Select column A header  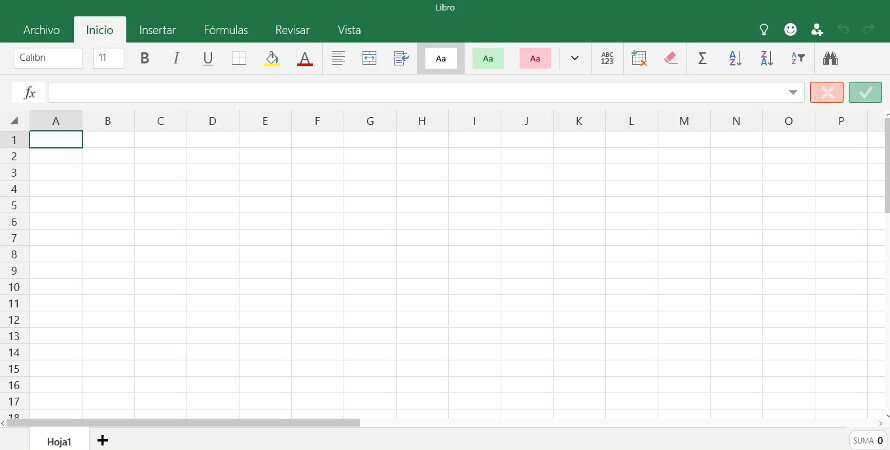[56, 121]
